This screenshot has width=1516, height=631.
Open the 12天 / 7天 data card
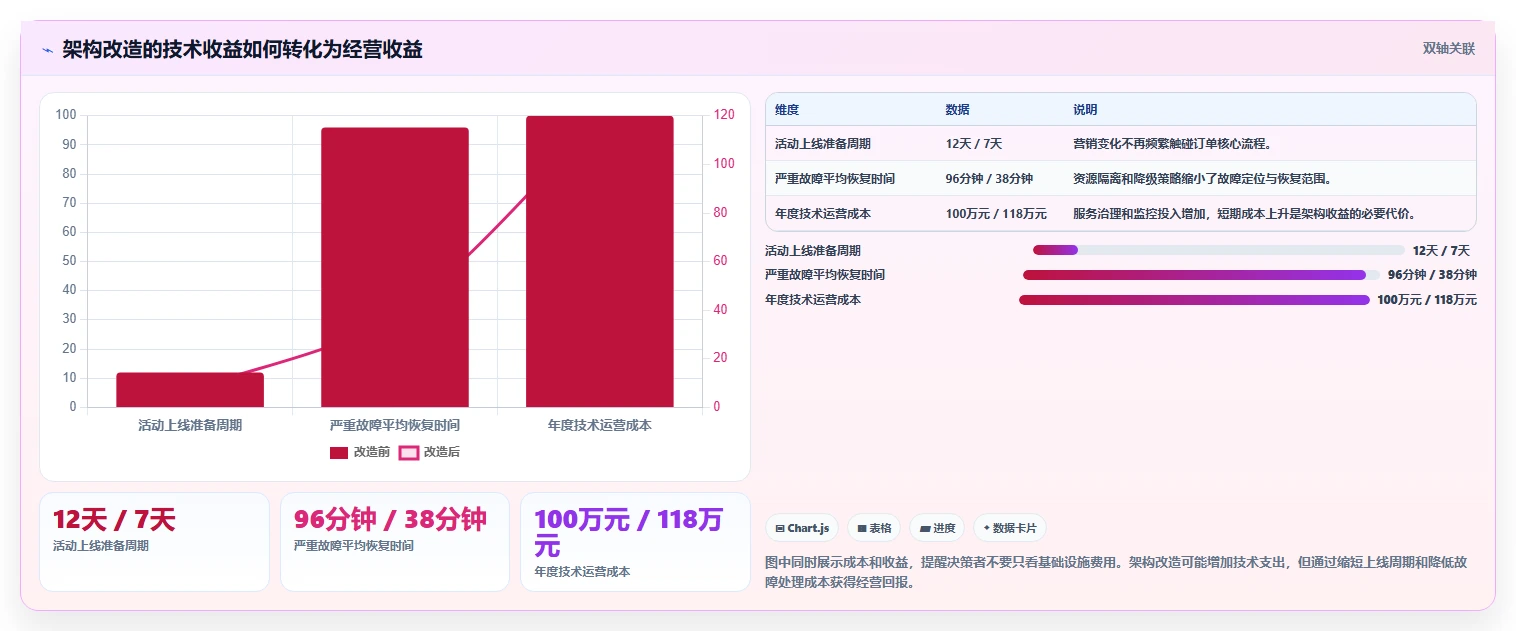pos(154,541)
